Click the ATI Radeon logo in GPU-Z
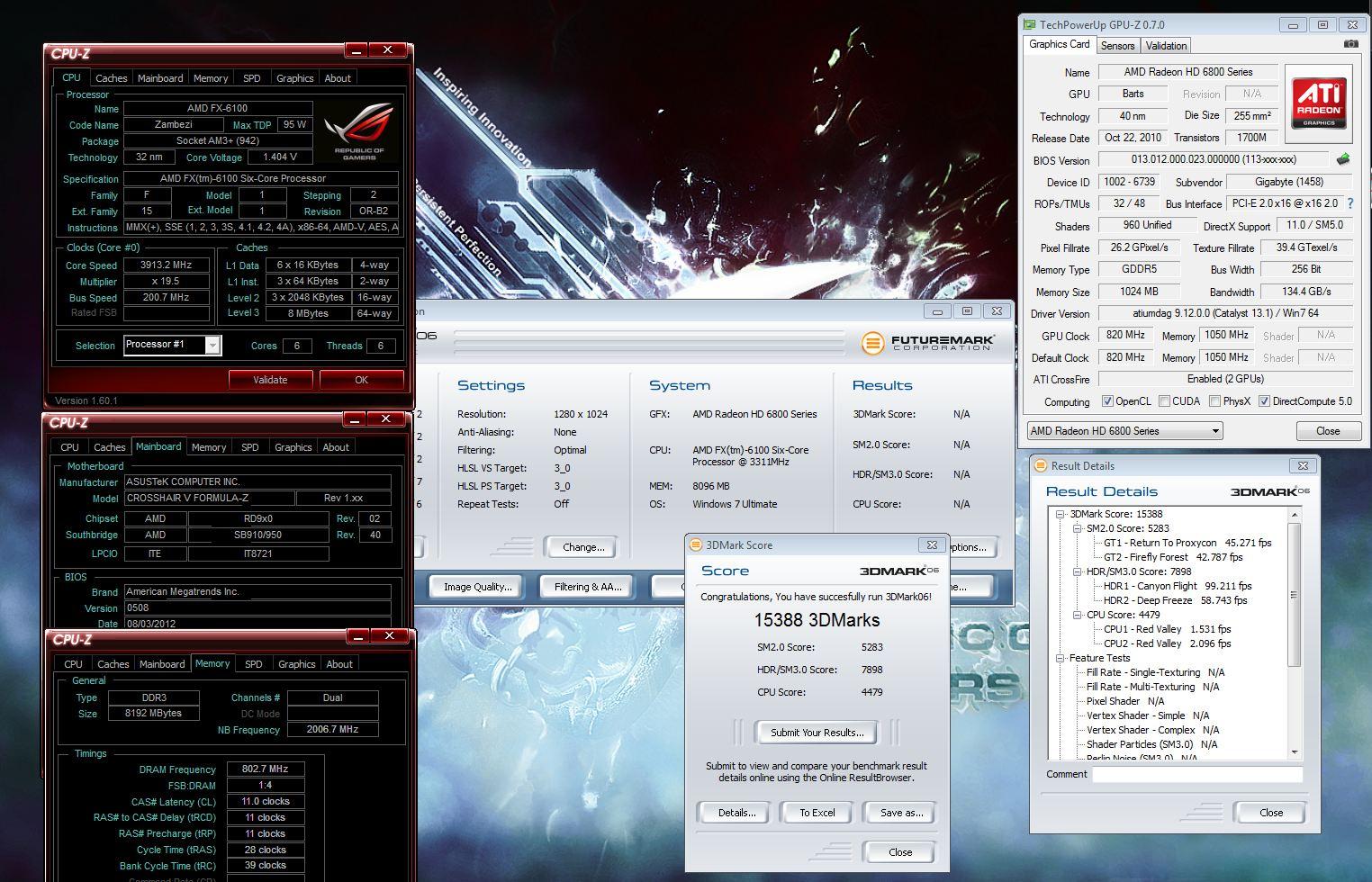The width and height of the screenshot is (1372, 882). (1319, 103)
